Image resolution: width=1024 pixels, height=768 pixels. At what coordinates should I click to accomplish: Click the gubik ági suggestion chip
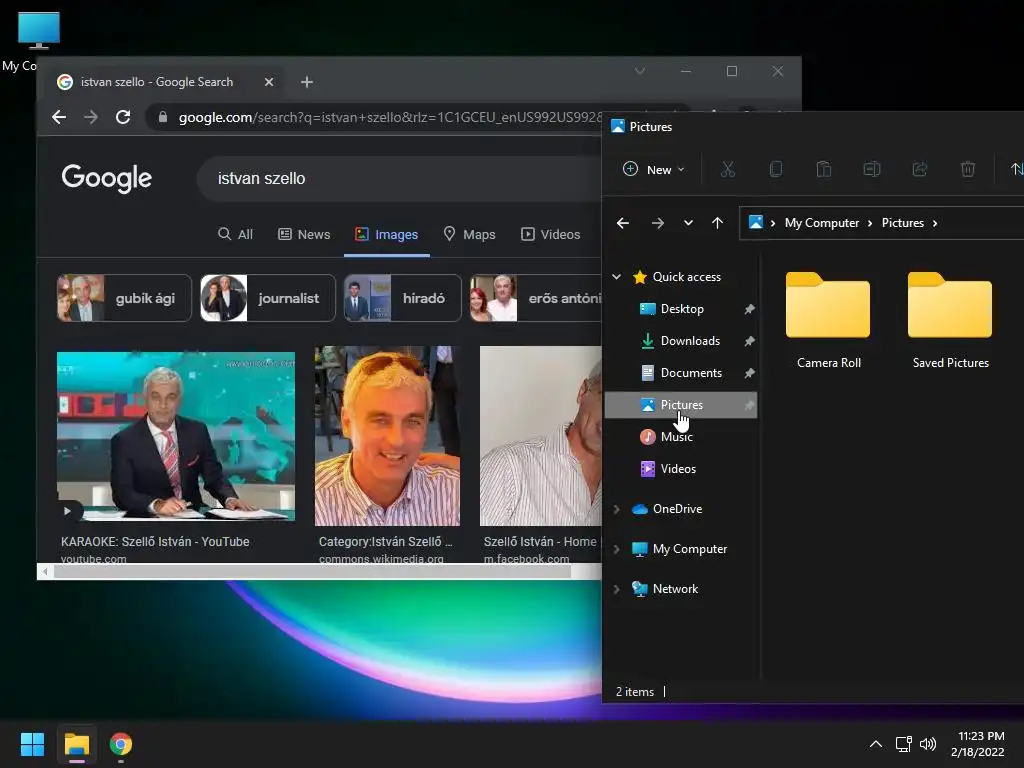coord(124,298)
